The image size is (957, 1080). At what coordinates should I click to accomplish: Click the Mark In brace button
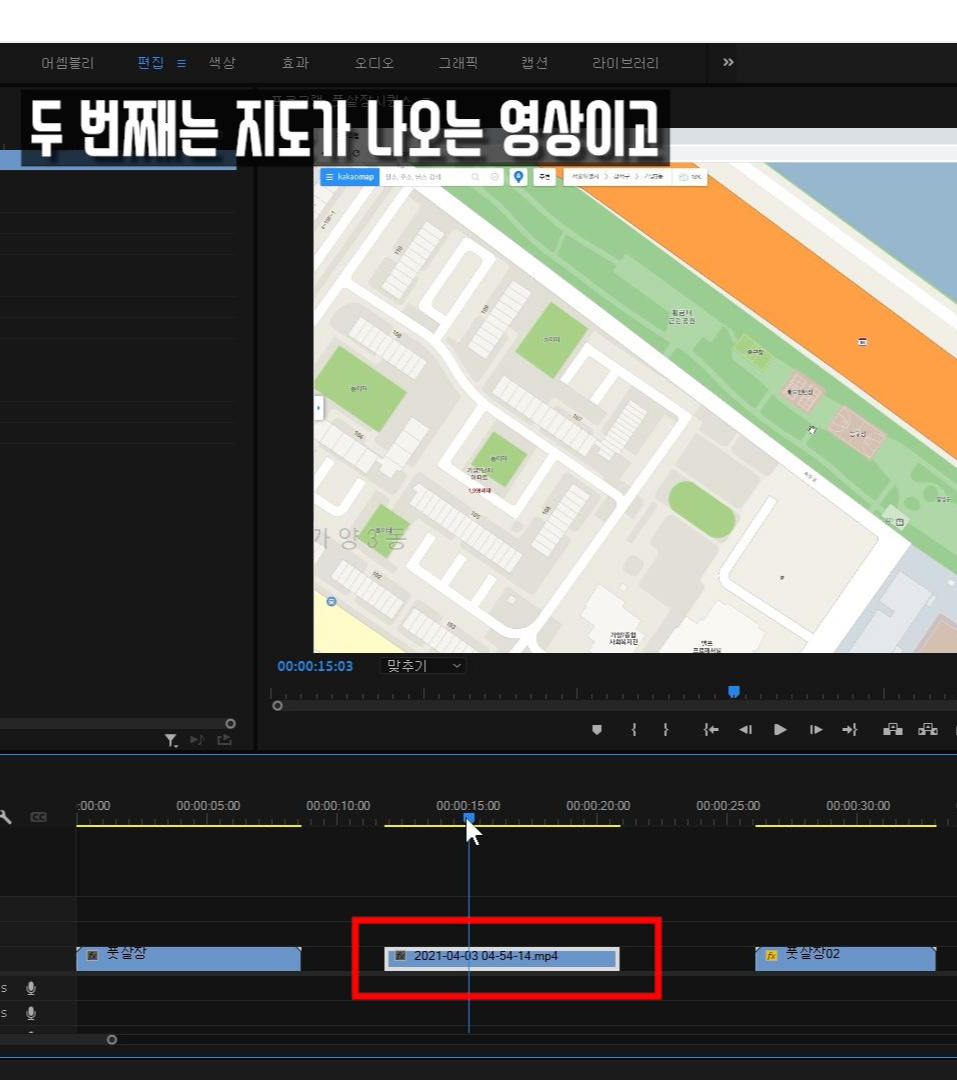click(x=634, y=729)
